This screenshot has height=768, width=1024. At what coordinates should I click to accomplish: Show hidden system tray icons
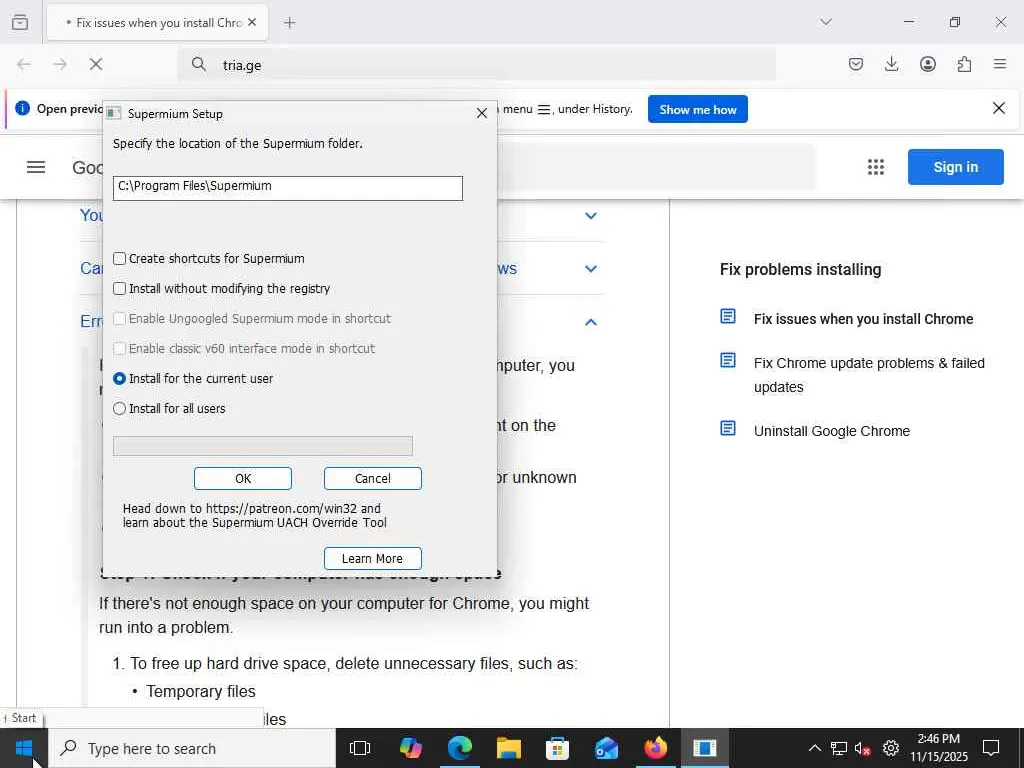(814, 748)
